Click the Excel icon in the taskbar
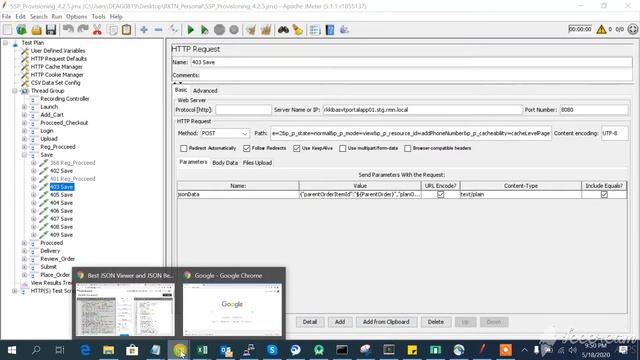 pos(202,350)
